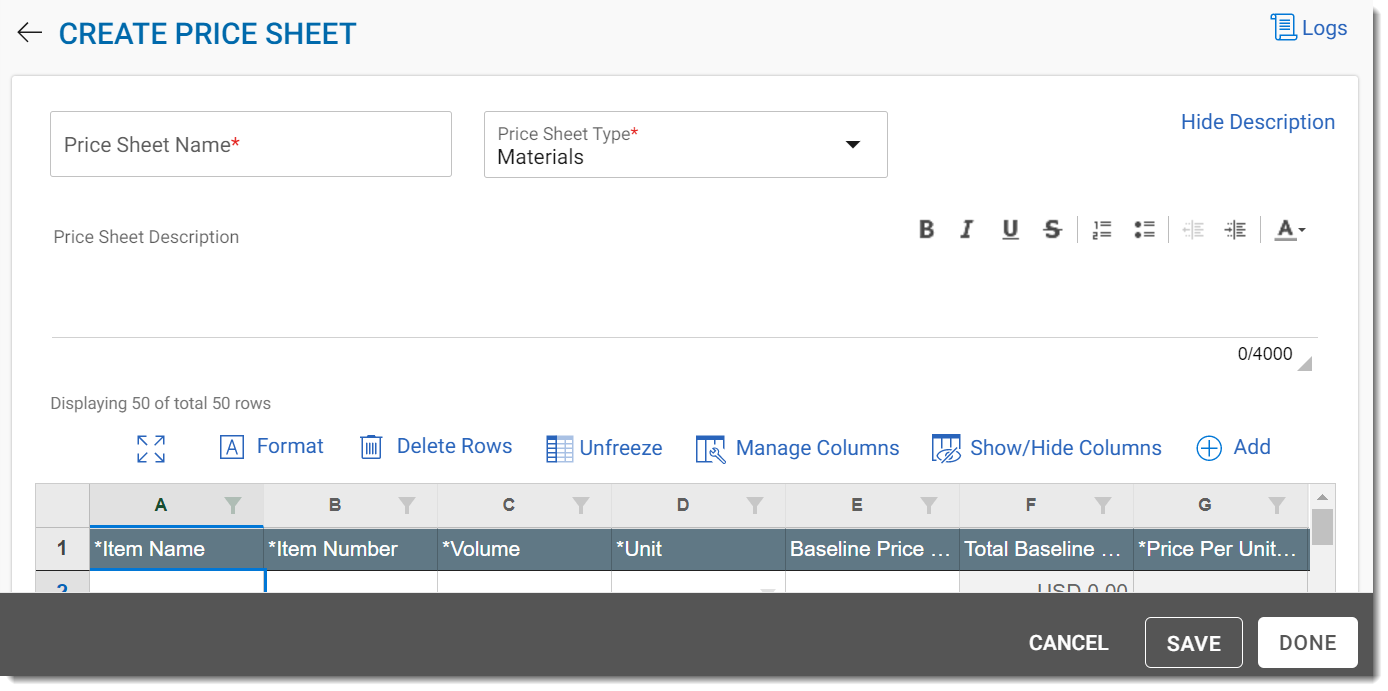This screenshot has width=1388, height=691.
Task: Open Show/Hide Columns options
Action: pyautogui.click(x=1046, y=448)
